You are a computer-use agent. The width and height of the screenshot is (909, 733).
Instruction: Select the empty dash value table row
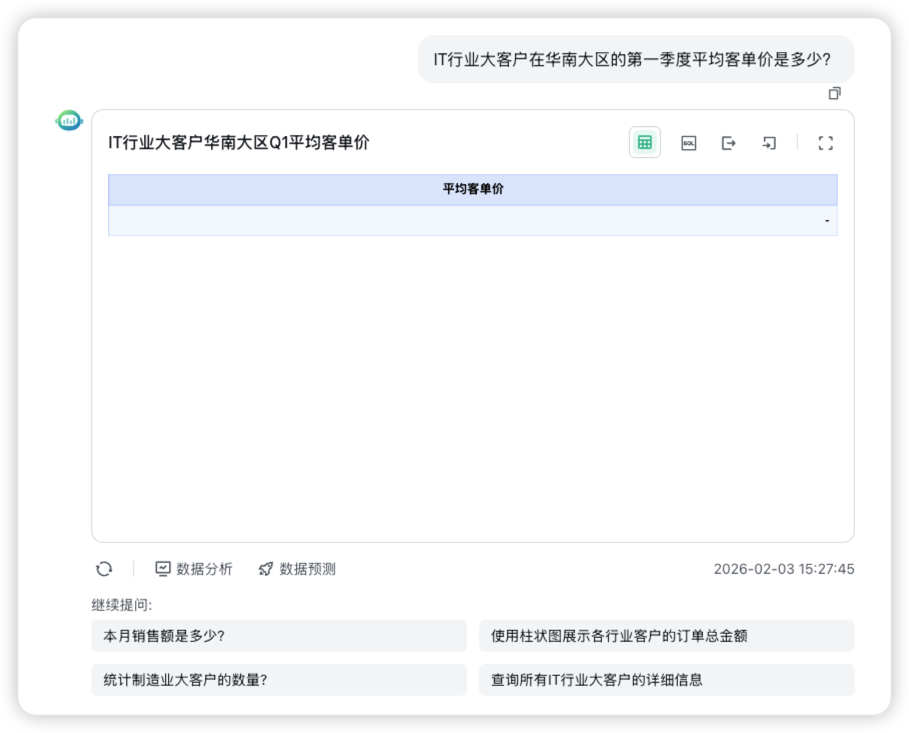pyautogui.click(x=471, y=218)
